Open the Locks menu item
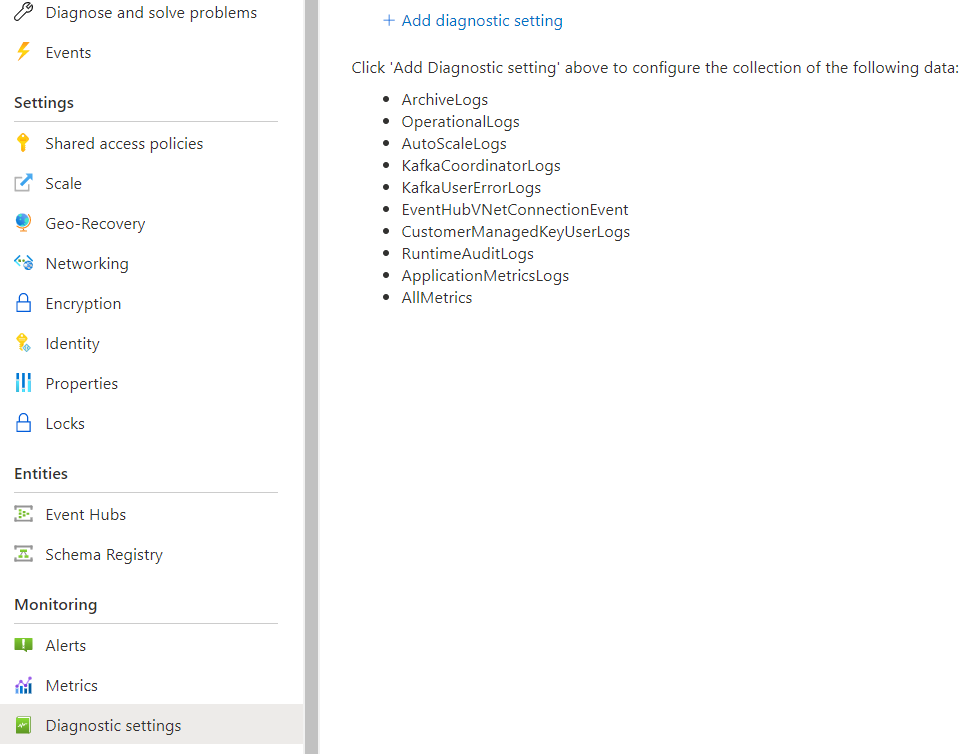 tap(65, 424)
